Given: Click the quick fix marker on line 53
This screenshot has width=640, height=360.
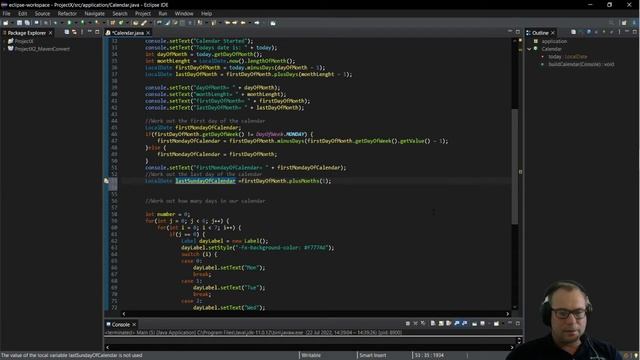Looking at the screenshot, I should [x=106, y=181].
